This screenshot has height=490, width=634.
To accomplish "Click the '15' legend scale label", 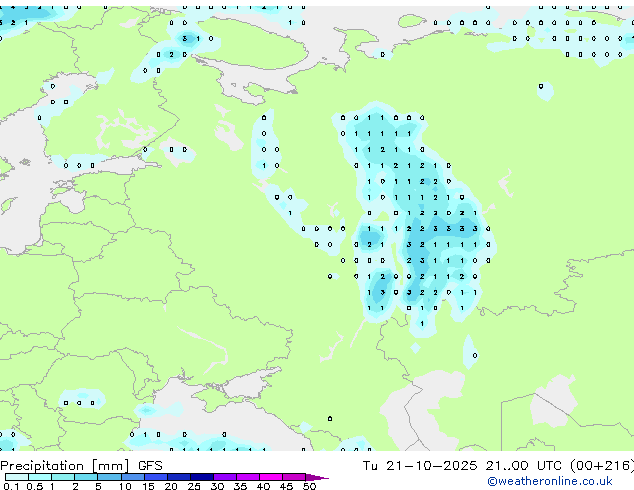I will coord(148,486).
